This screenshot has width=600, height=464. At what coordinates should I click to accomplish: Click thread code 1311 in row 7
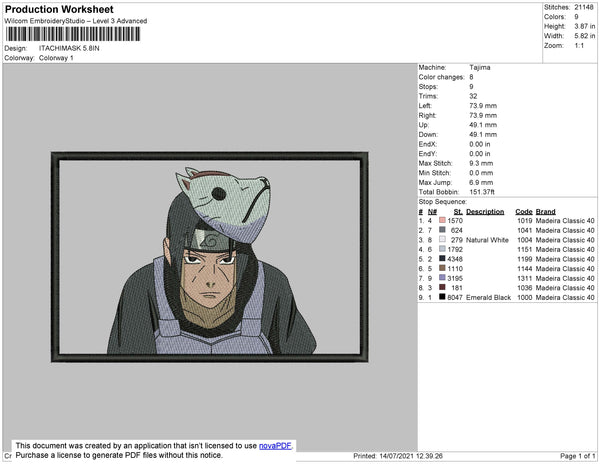point(525,278)
